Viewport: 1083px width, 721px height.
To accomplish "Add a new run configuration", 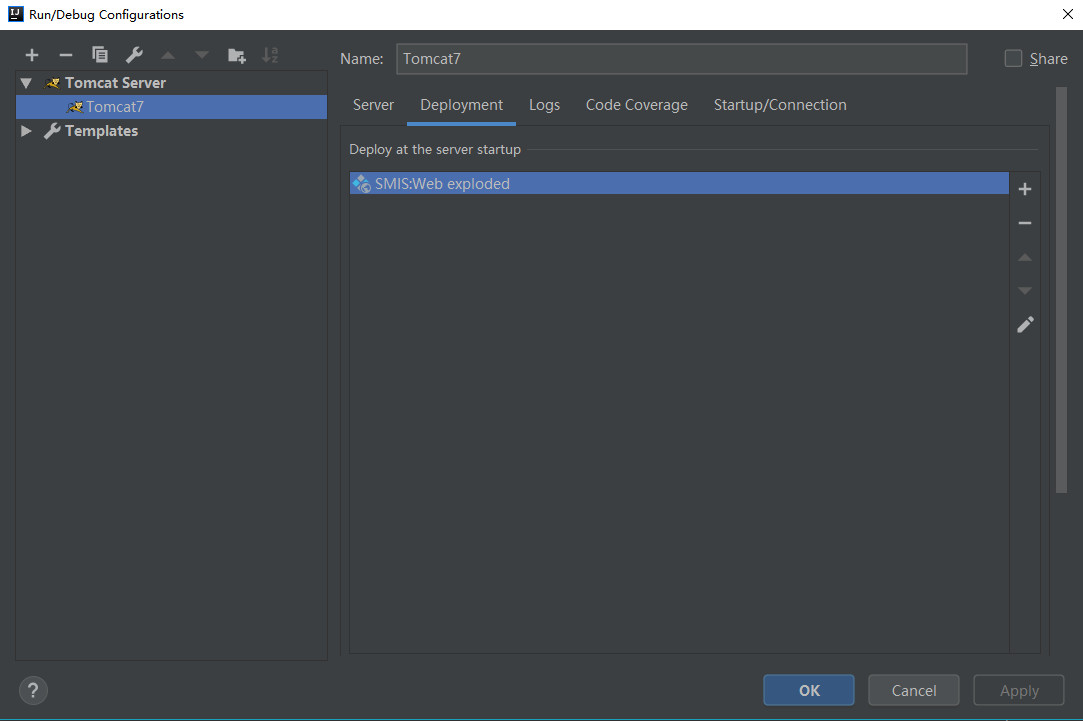I will pyautogui.click(x=32, y=55).
